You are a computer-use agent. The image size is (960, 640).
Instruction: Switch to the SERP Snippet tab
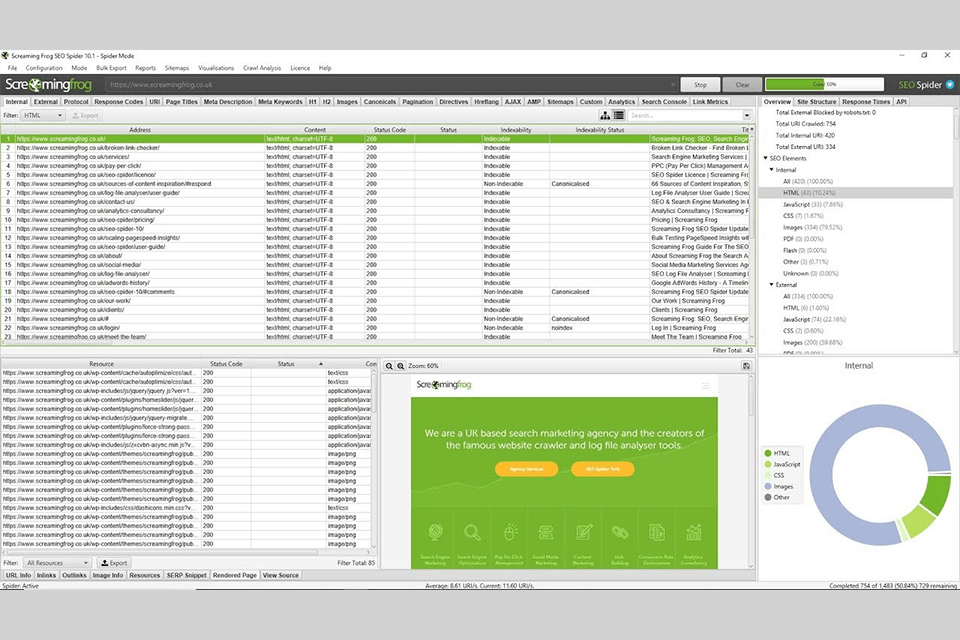187,575
